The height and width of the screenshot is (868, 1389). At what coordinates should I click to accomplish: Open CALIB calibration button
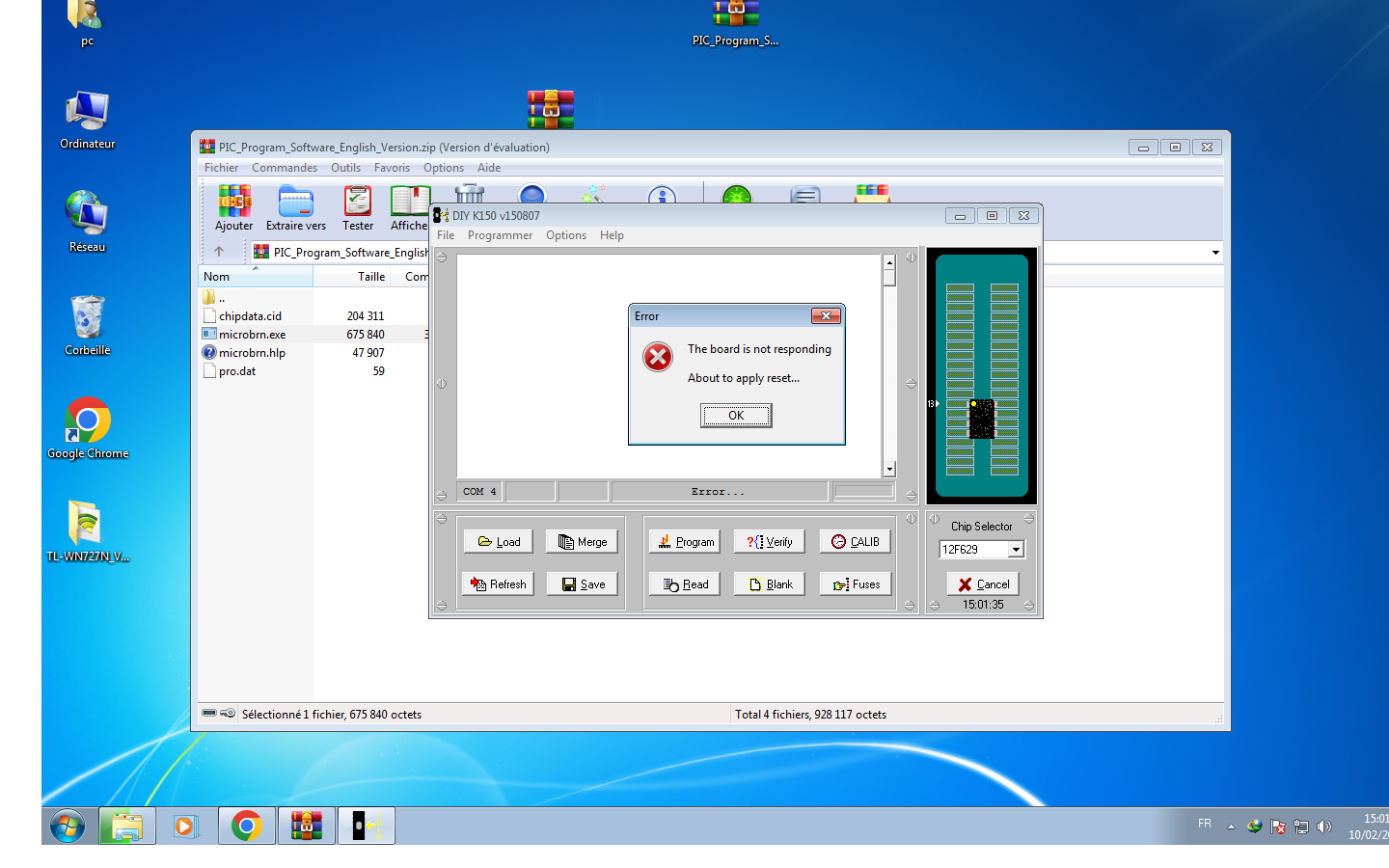coord(855,542)
